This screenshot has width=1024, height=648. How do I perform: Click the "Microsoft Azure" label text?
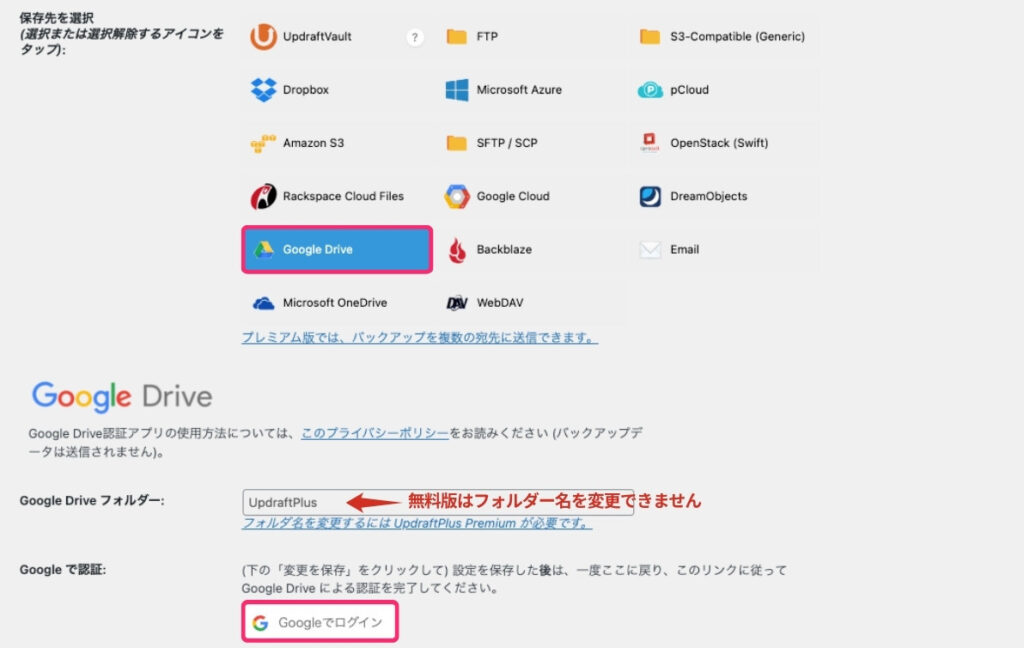(519, 89)
